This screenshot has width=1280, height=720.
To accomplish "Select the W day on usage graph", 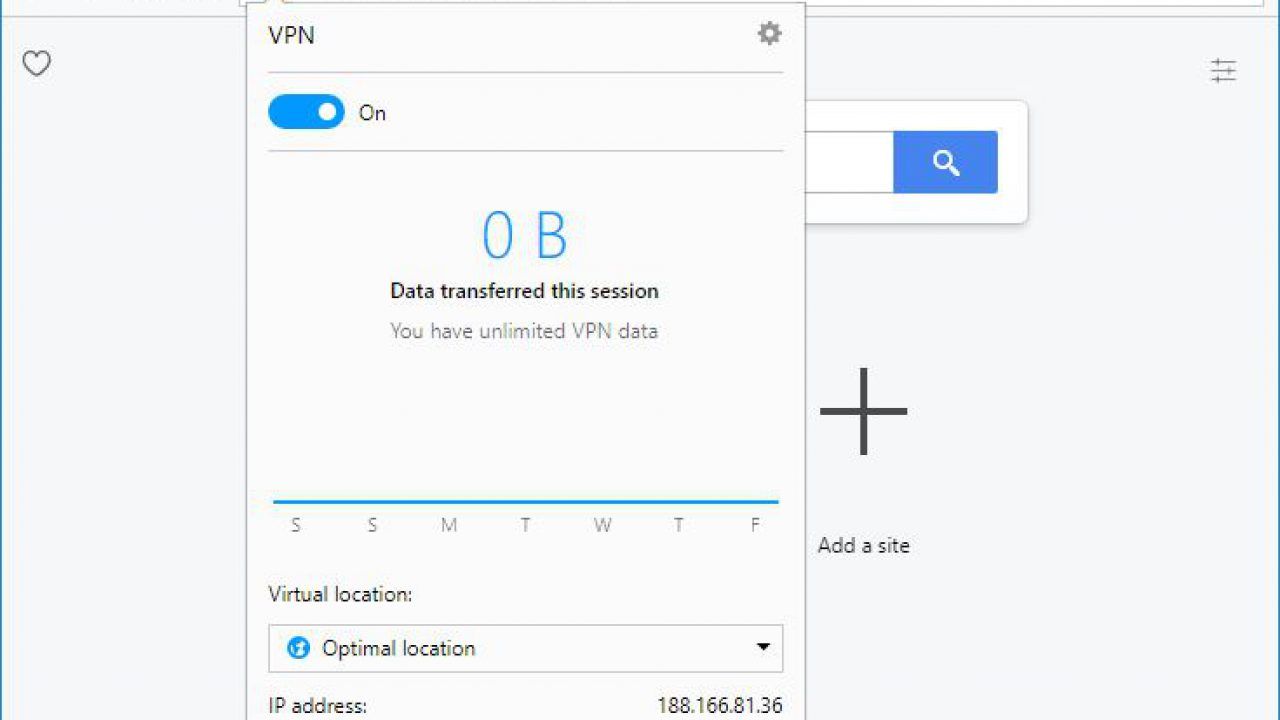I will click(x=602, y=525).
